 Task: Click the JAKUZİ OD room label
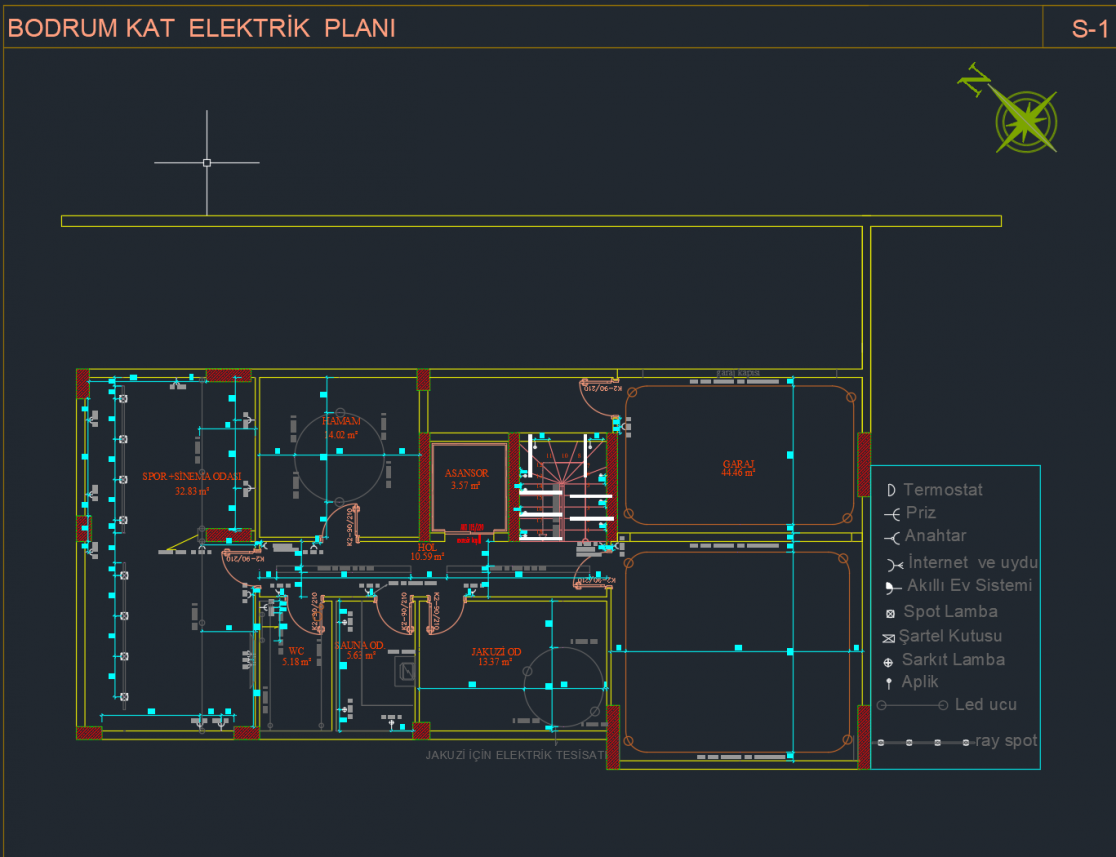click(496, 652)
